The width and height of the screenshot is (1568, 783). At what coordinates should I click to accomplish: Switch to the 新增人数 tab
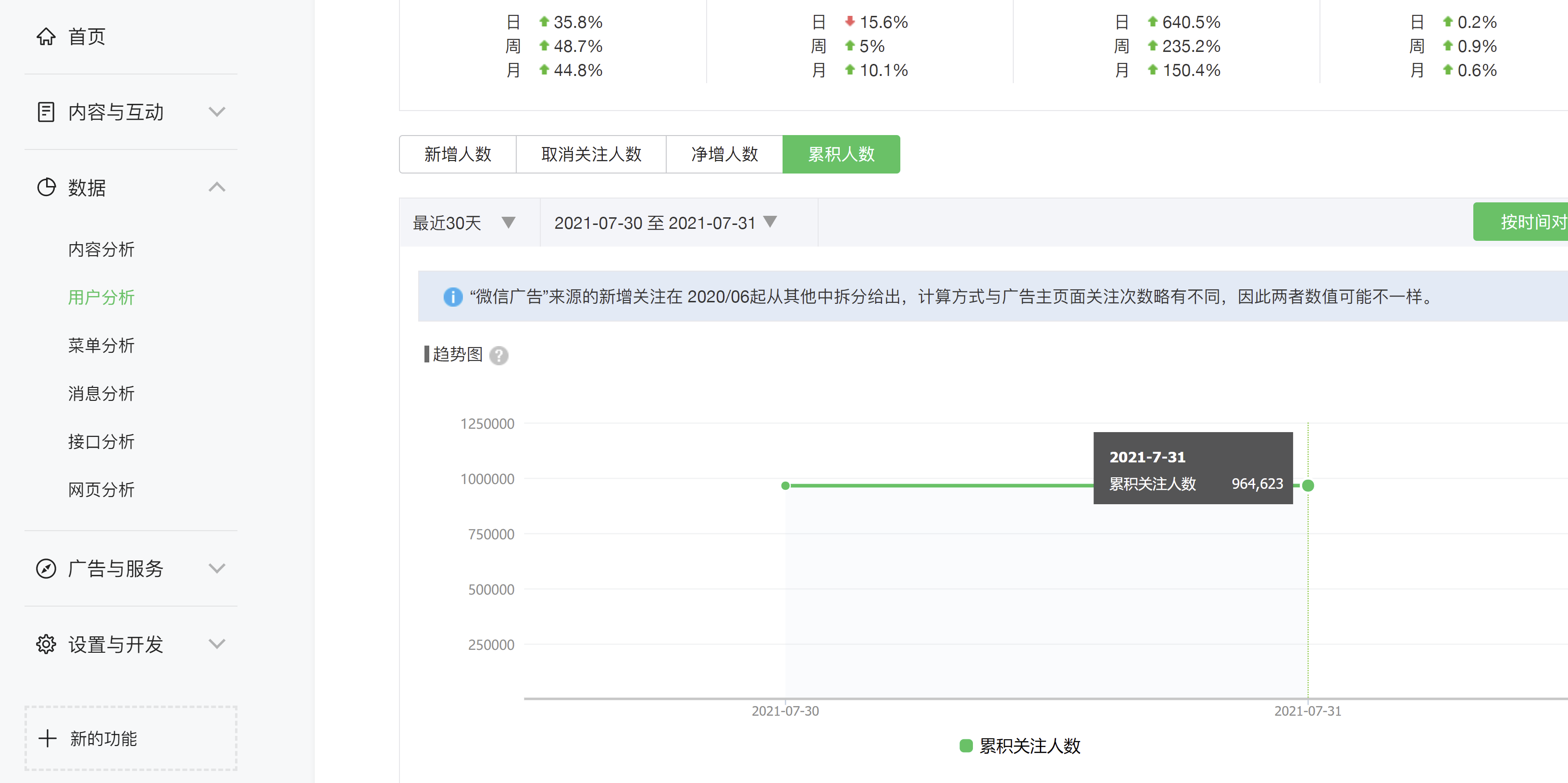coord(458,154)
